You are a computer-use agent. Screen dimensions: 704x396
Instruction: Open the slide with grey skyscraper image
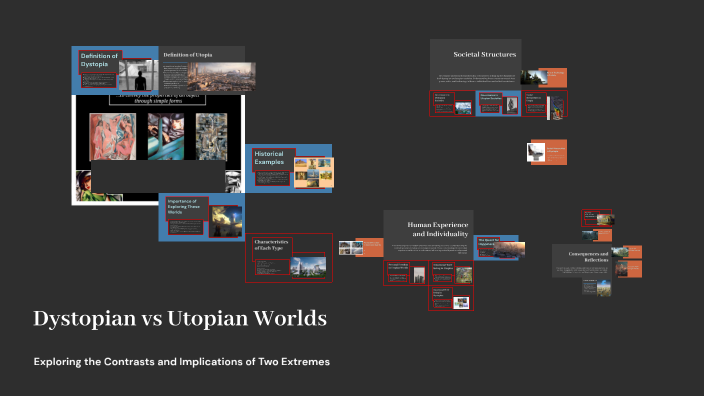[406, 273]
